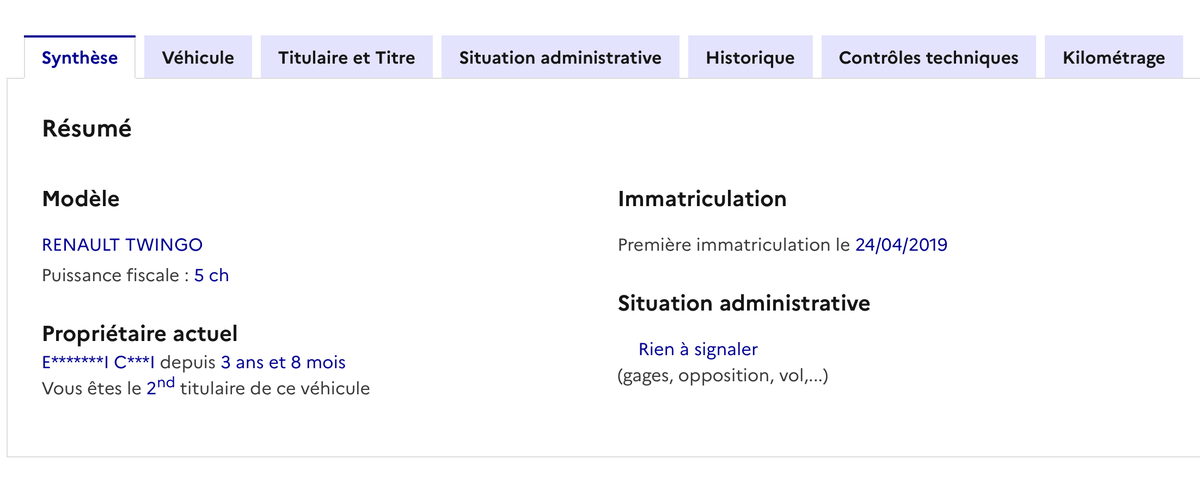Click the Rien à signaler status
The width and height of the screenshot is (1200, 496).
click(698, 349)
